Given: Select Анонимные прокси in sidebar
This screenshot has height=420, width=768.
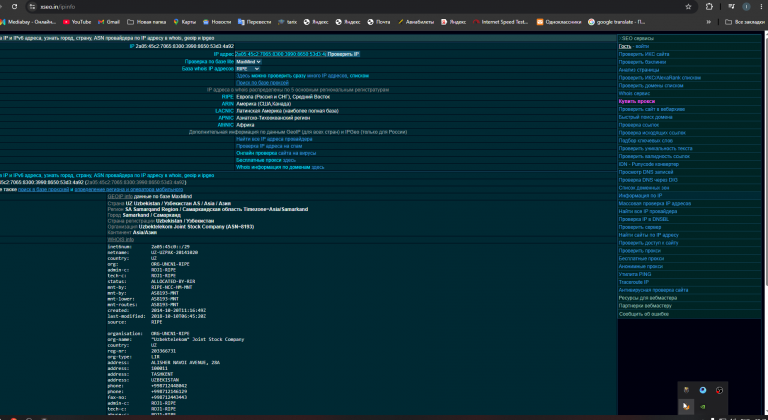Looking at the screenshot, I should coord(641,267).
